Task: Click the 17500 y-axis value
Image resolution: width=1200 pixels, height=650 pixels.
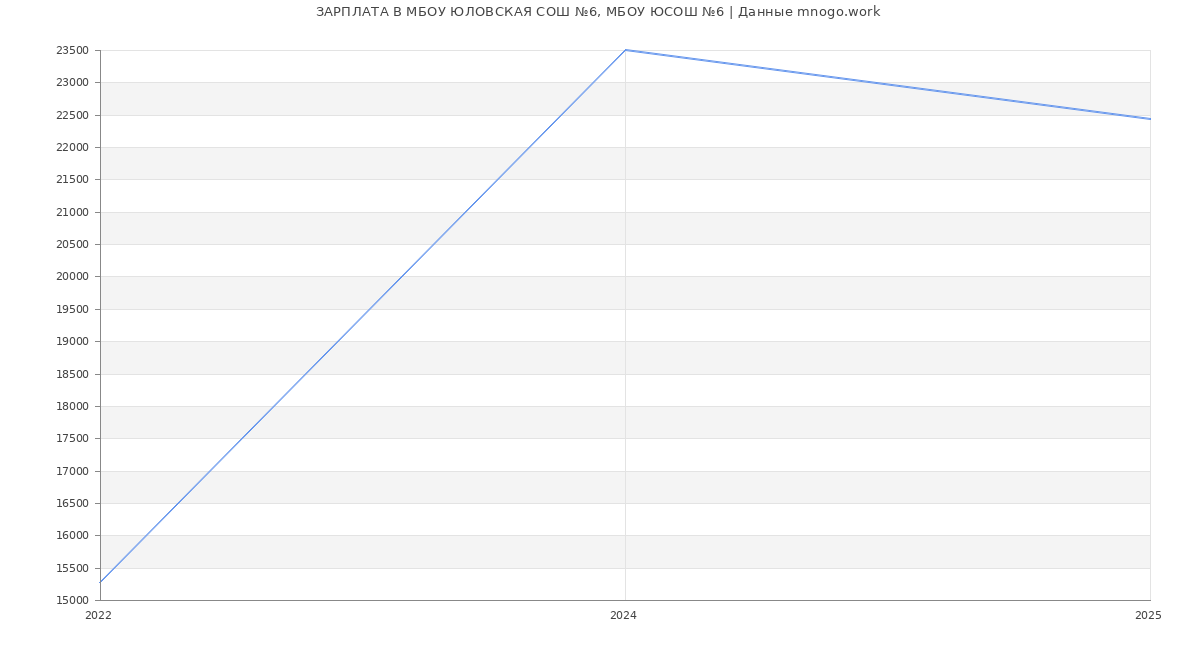Action: (73, 438)
